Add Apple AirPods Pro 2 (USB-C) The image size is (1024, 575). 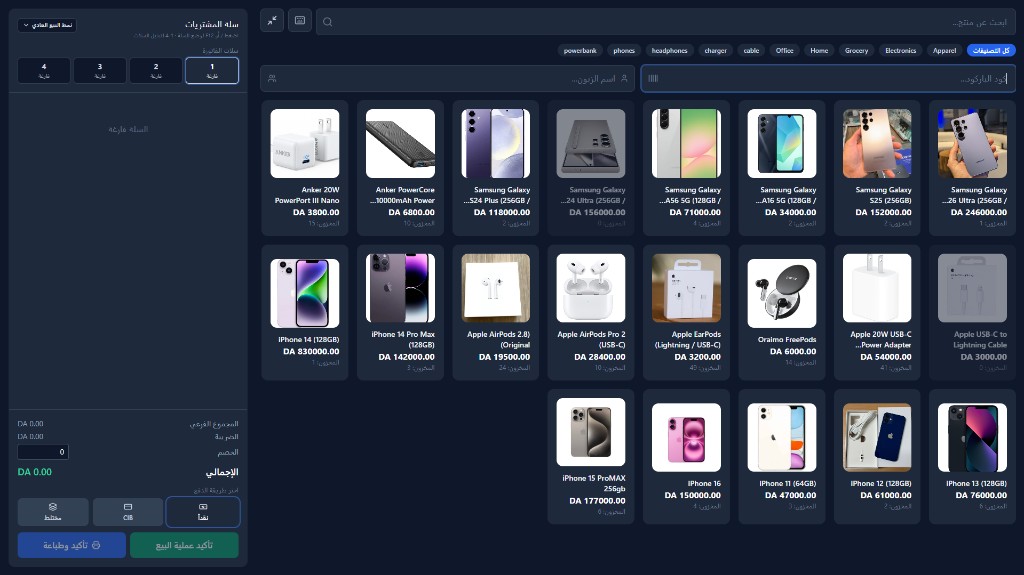click(x=591, y=312)
